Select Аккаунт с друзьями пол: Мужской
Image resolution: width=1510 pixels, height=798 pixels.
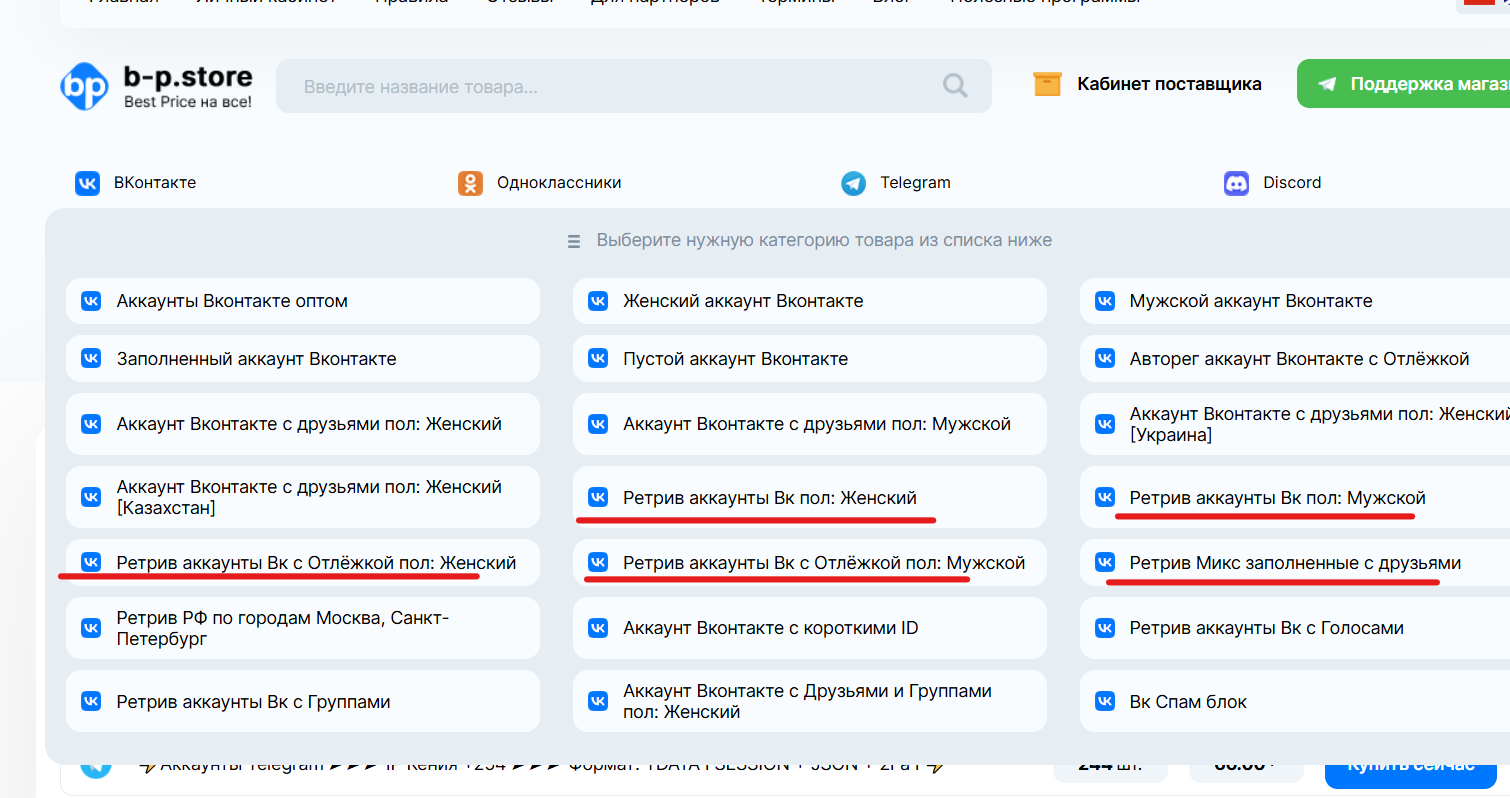coord(810,424)
